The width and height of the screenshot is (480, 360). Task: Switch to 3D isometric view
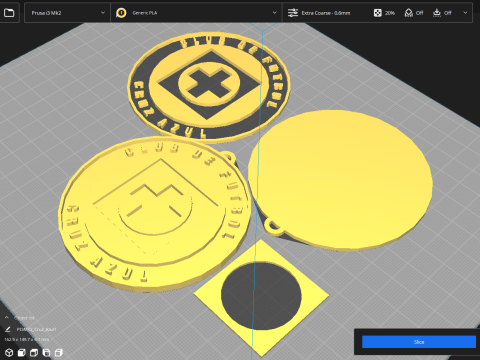click(9, 352)
